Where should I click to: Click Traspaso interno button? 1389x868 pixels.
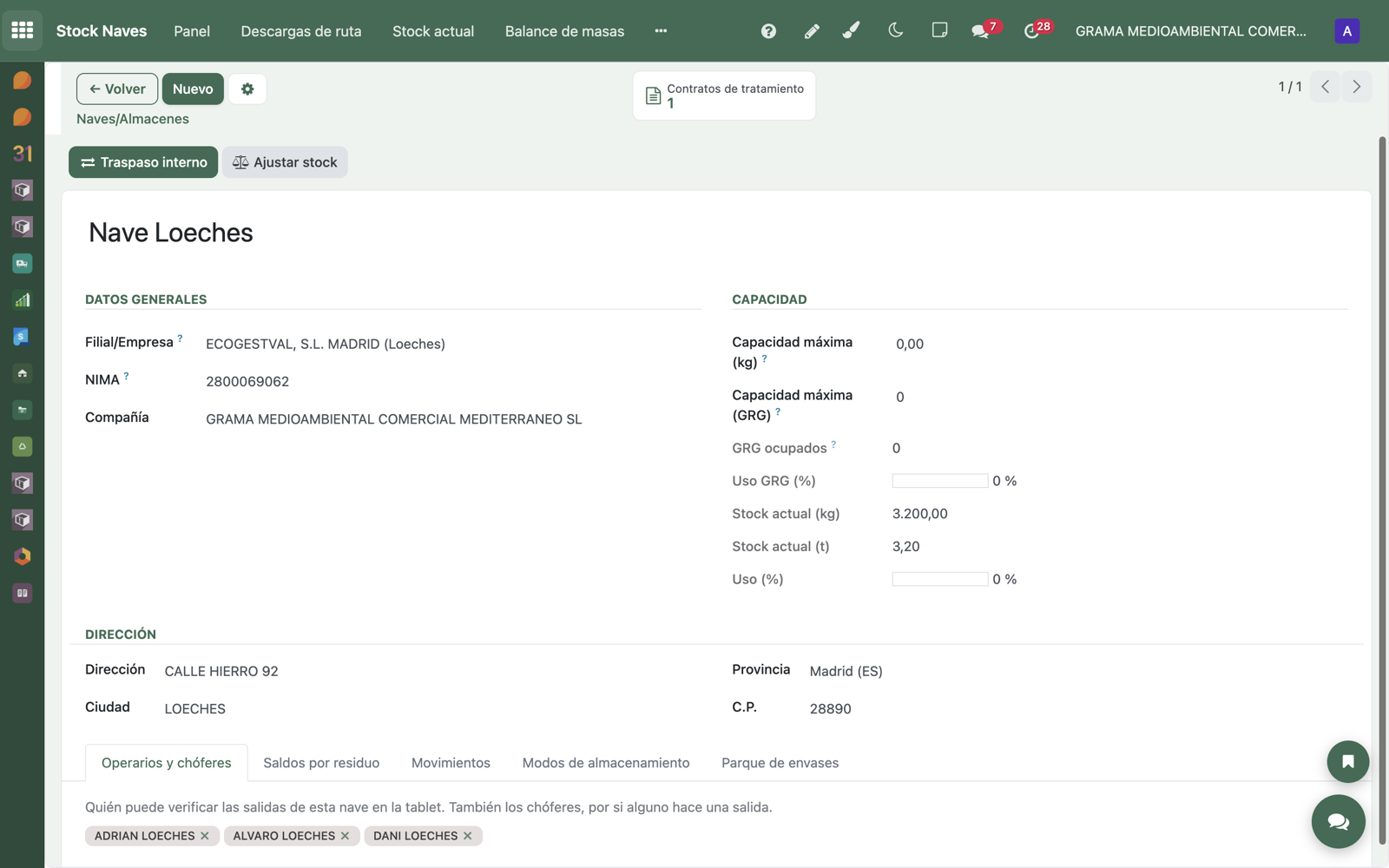(x=143, y=162)
